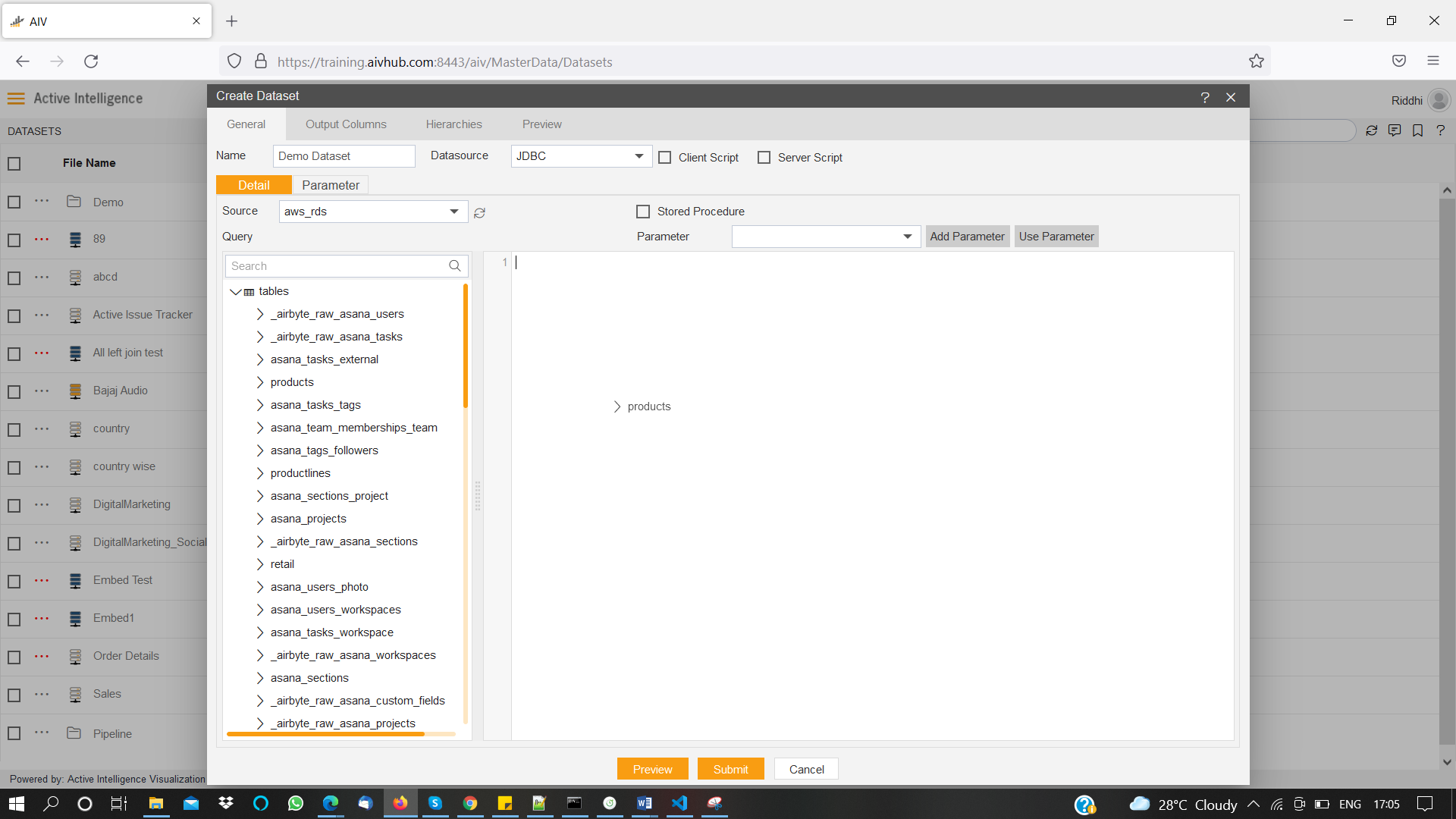Image resolution: width=1456 pixels, height=819 pixels.
Task: Switch to the Preview tab
Action: point(542,124)
